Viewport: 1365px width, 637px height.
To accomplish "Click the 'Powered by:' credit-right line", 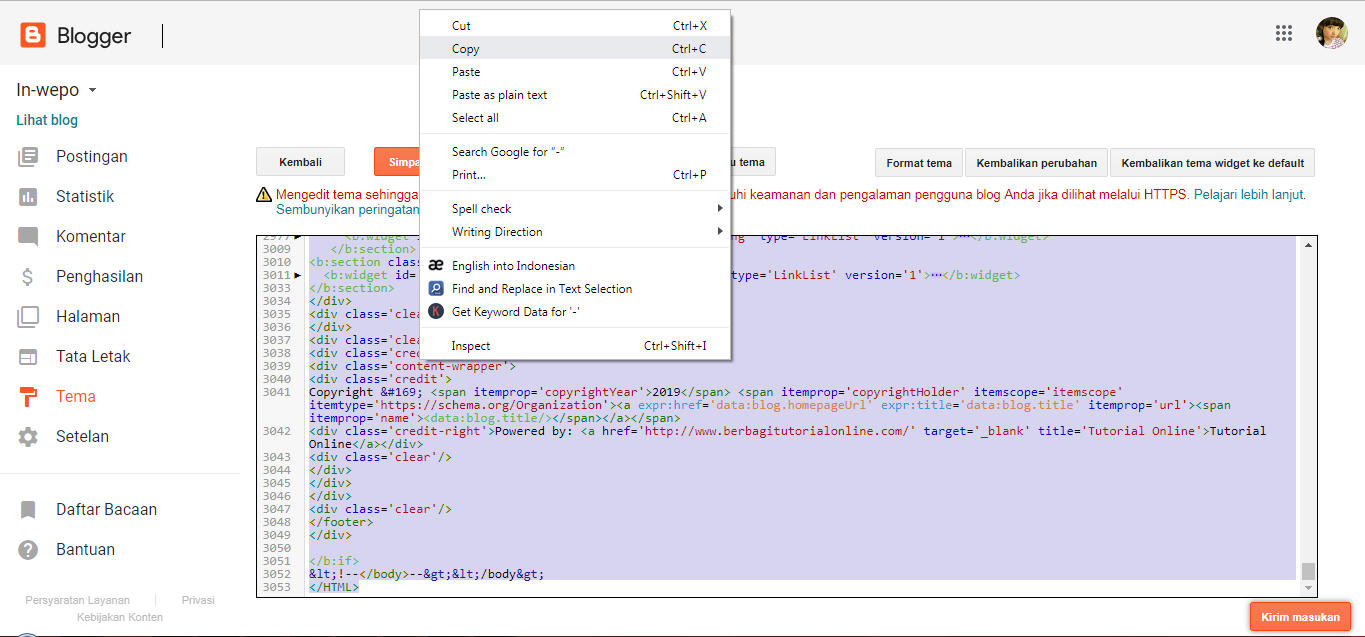I will click(787, 437).
